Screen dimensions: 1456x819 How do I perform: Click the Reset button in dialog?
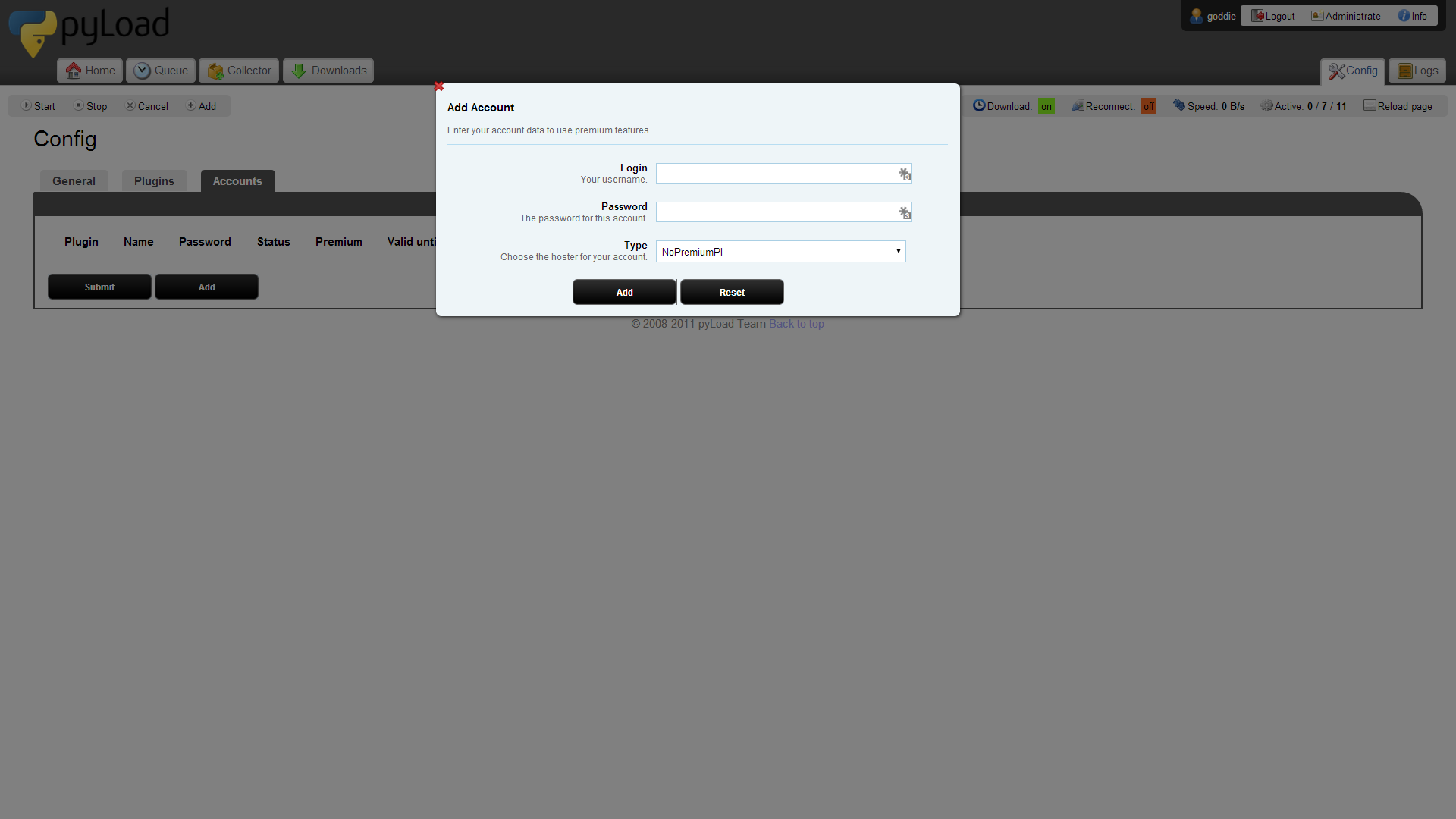(732, 292)
